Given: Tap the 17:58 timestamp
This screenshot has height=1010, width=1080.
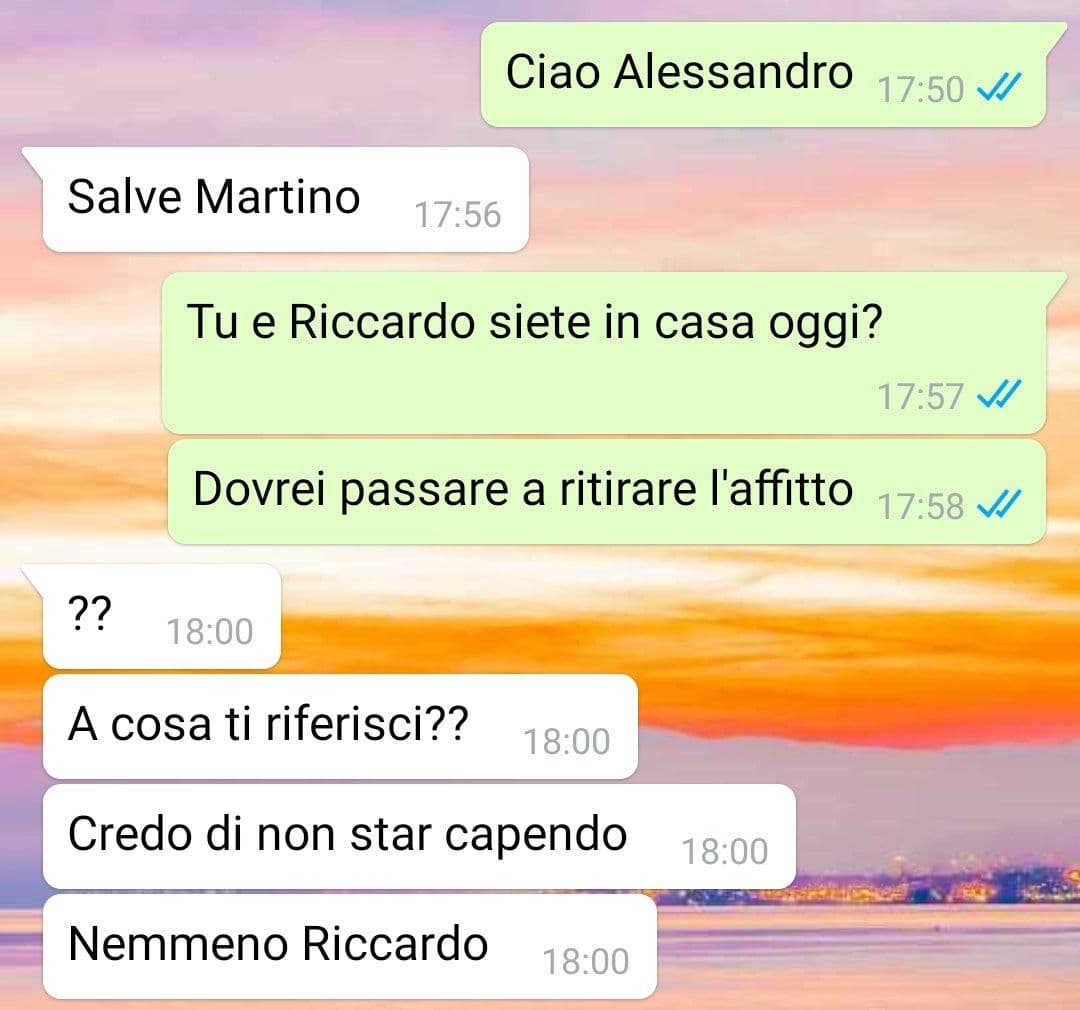Looking at the screenshot, I should click(x=920, y=506).
